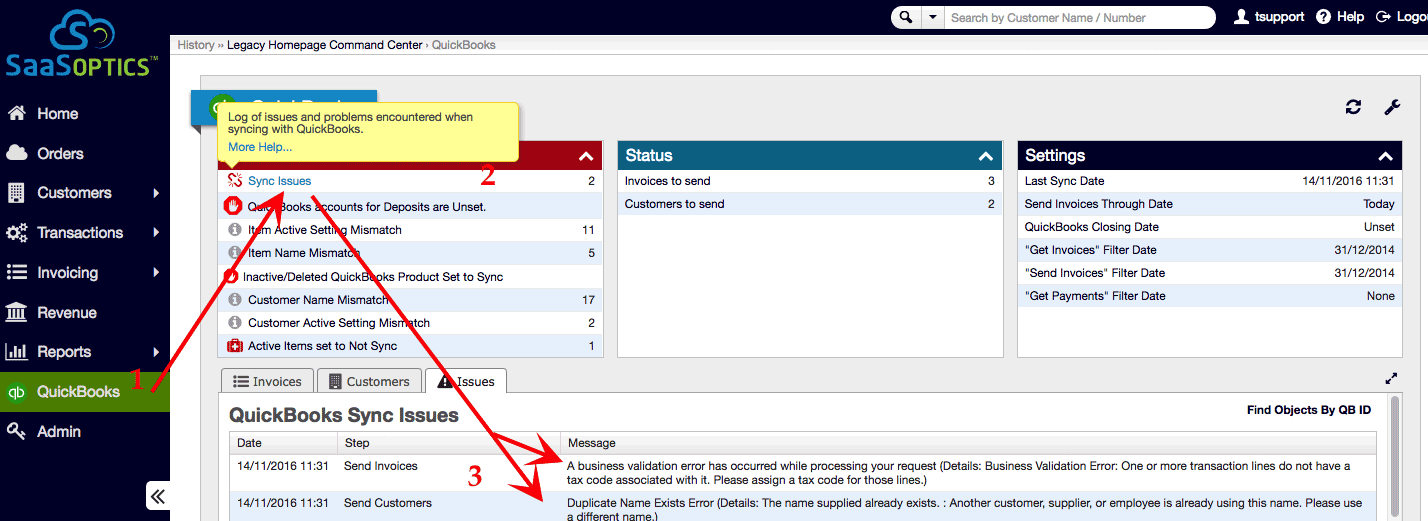
Task: Click the first aid icon for Active Items
Action: click(x=235, y=346)
